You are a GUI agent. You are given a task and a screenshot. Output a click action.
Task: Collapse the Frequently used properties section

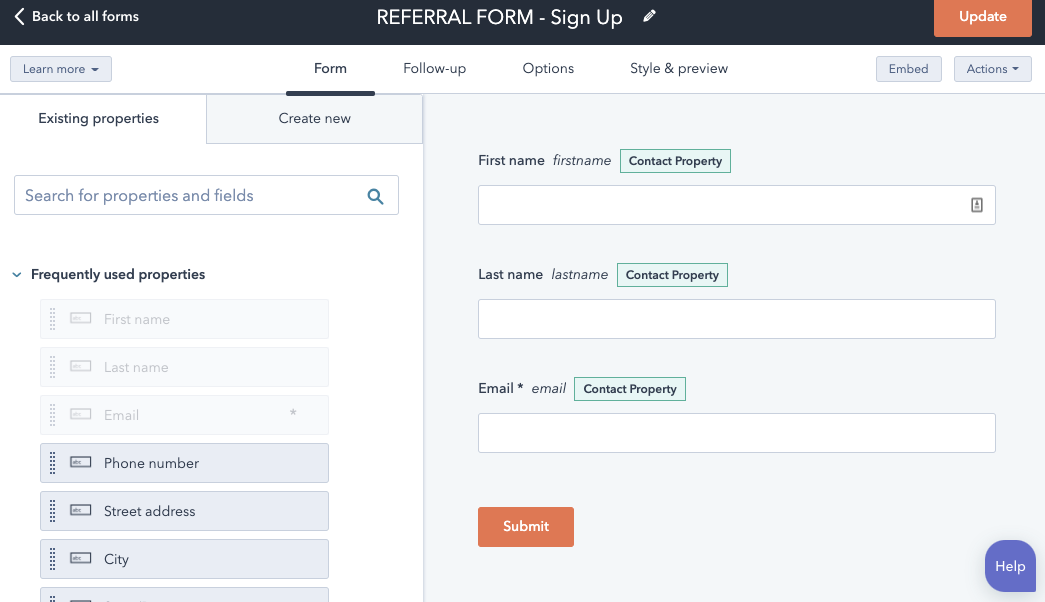(16, 274)
